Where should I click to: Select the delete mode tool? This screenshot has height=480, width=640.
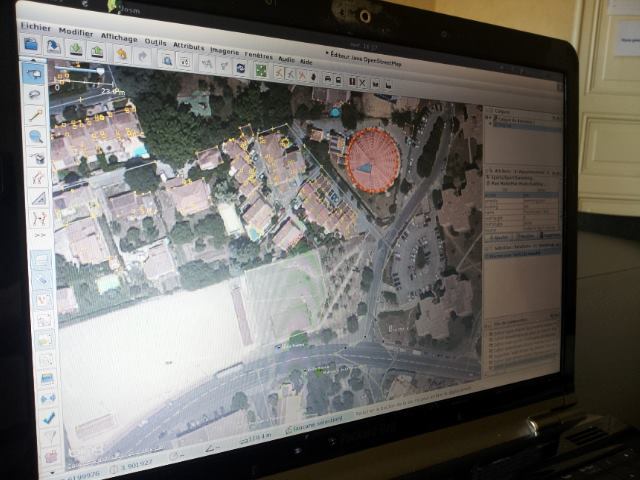click(x=37, y=157)
